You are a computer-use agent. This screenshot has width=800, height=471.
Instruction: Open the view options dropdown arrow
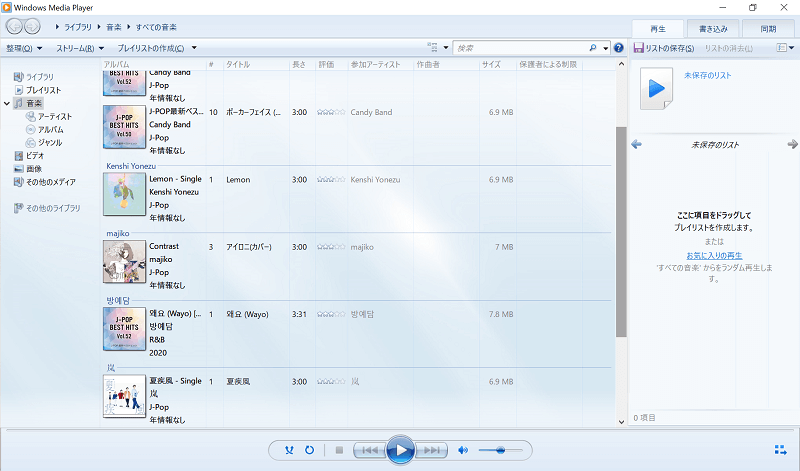tap(445, 48)
